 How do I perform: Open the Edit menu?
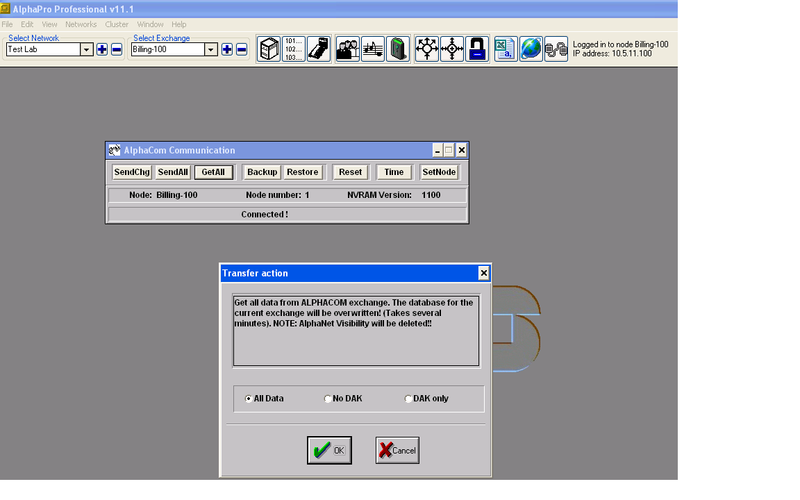(27, 24)
